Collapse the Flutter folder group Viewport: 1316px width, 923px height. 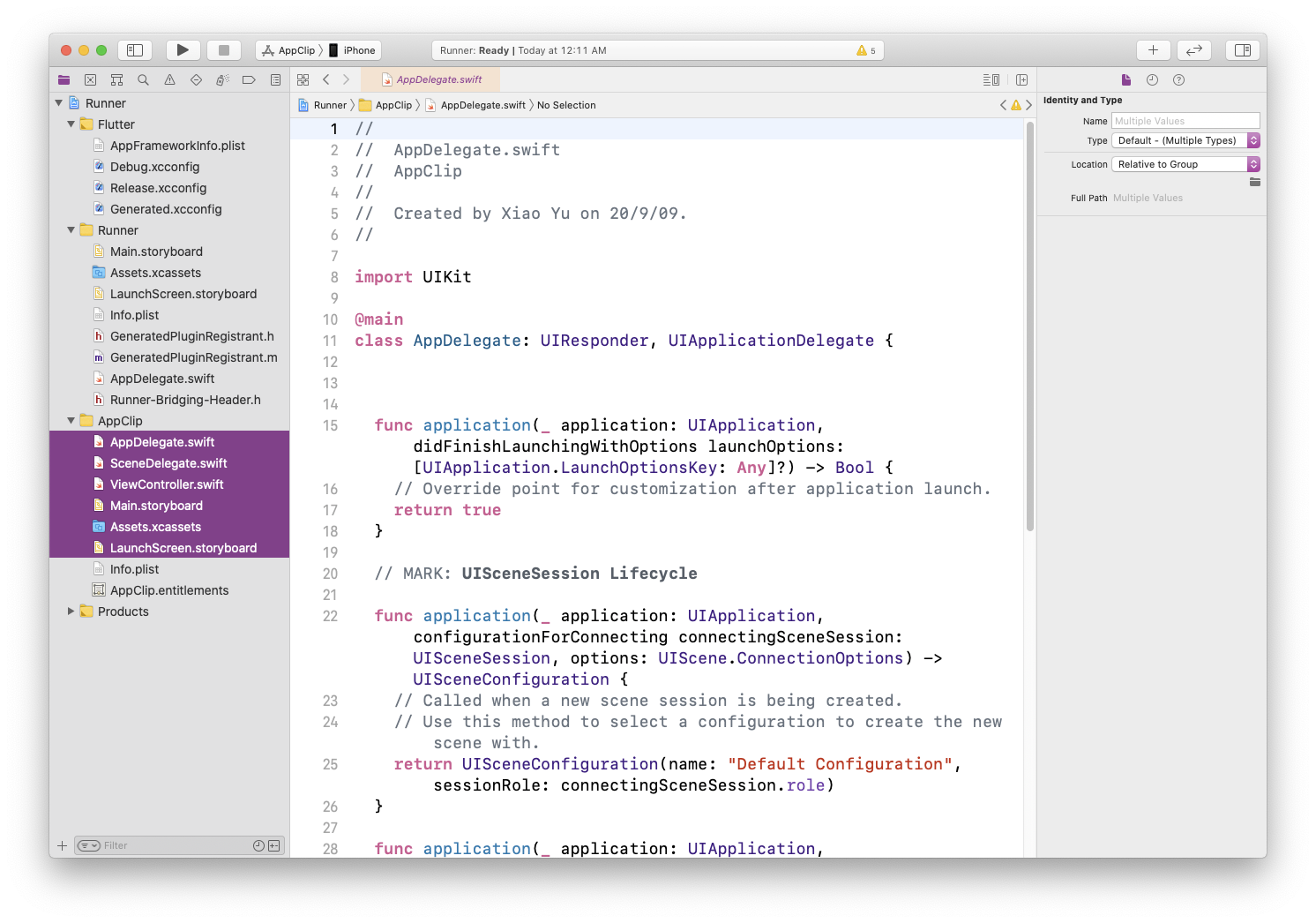click(x=71, y=124)
